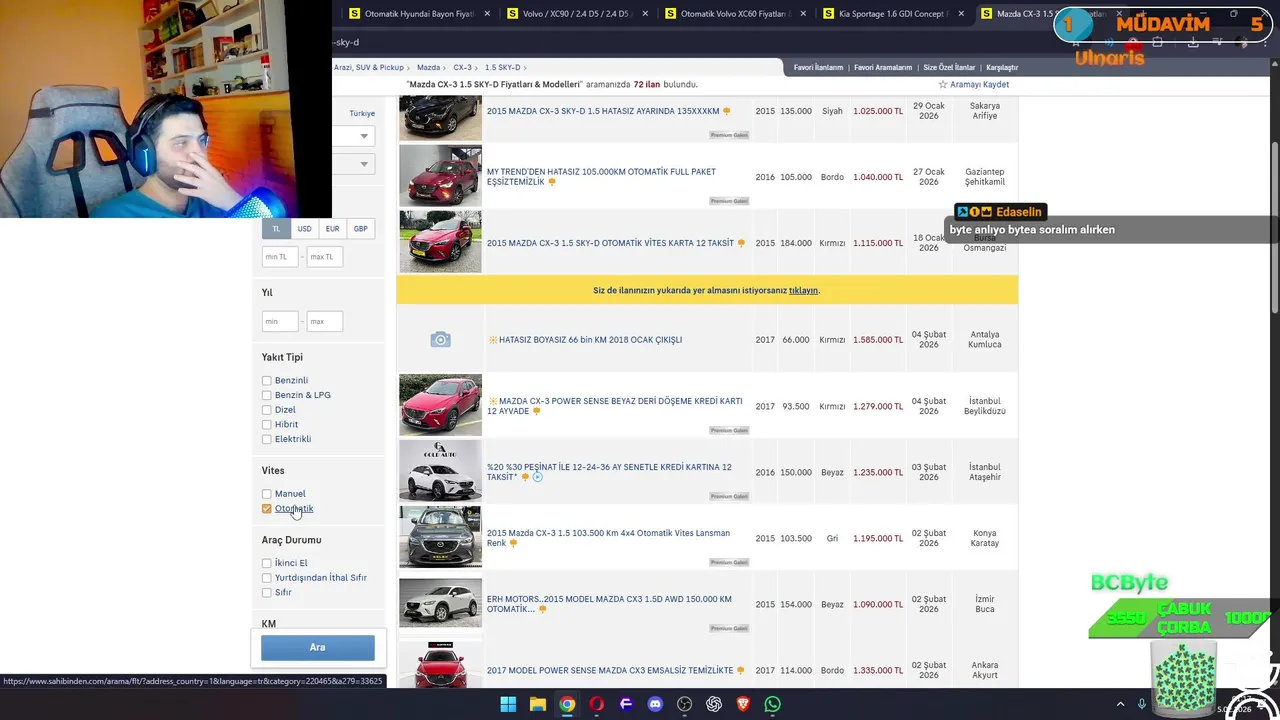Click the orange badge icon after '135XXXKM'
This screenshot has width=1280, height=720.
[726, 111]
